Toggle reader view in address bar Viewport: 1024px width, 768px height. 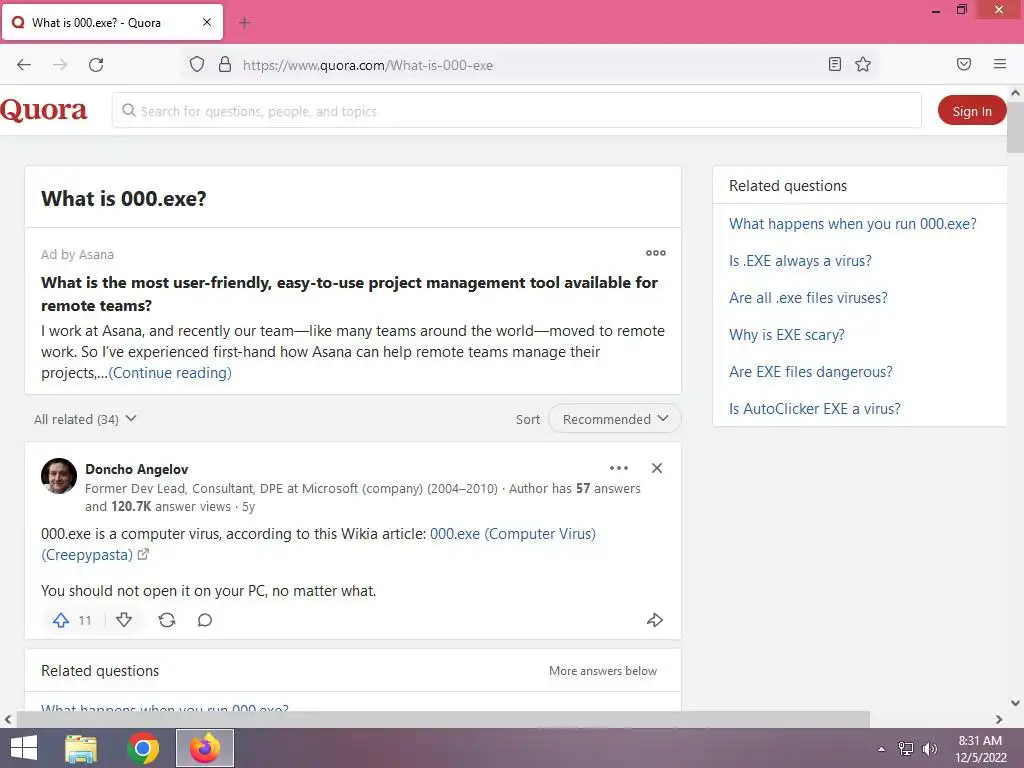tap(835, 64)
